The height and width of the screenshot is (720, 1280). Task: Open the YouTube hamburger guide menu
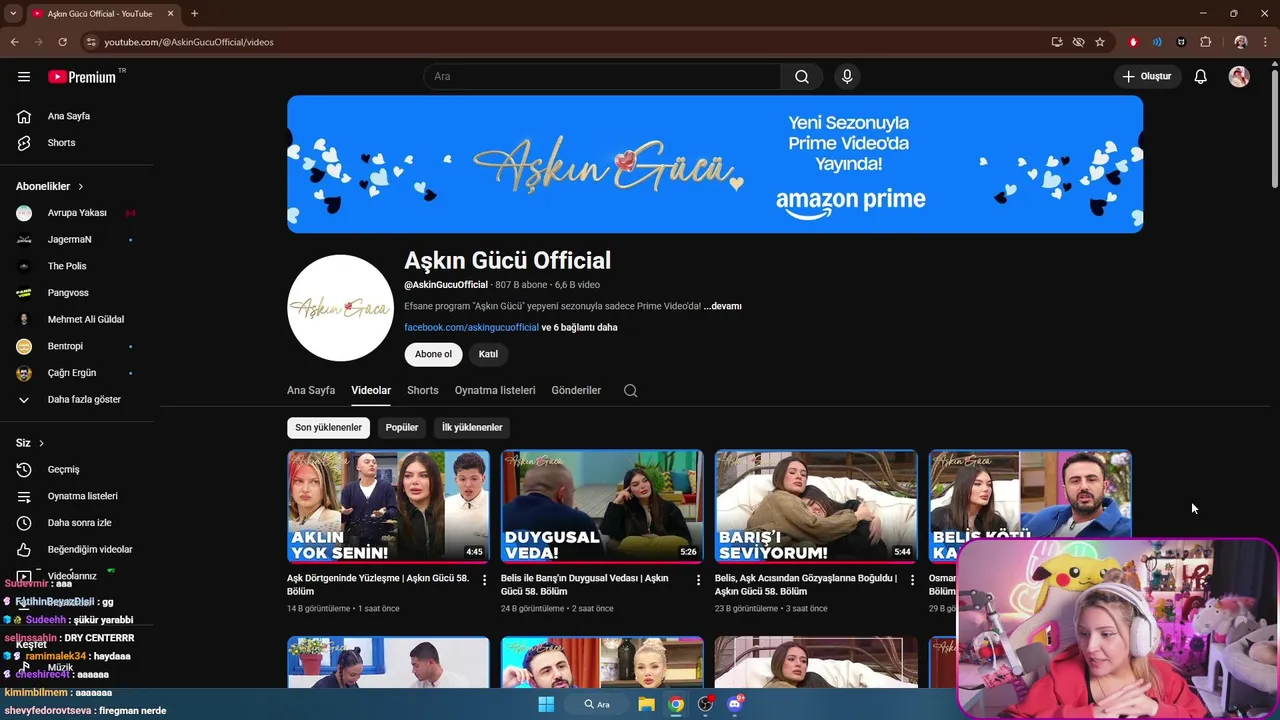click(24, 77)
